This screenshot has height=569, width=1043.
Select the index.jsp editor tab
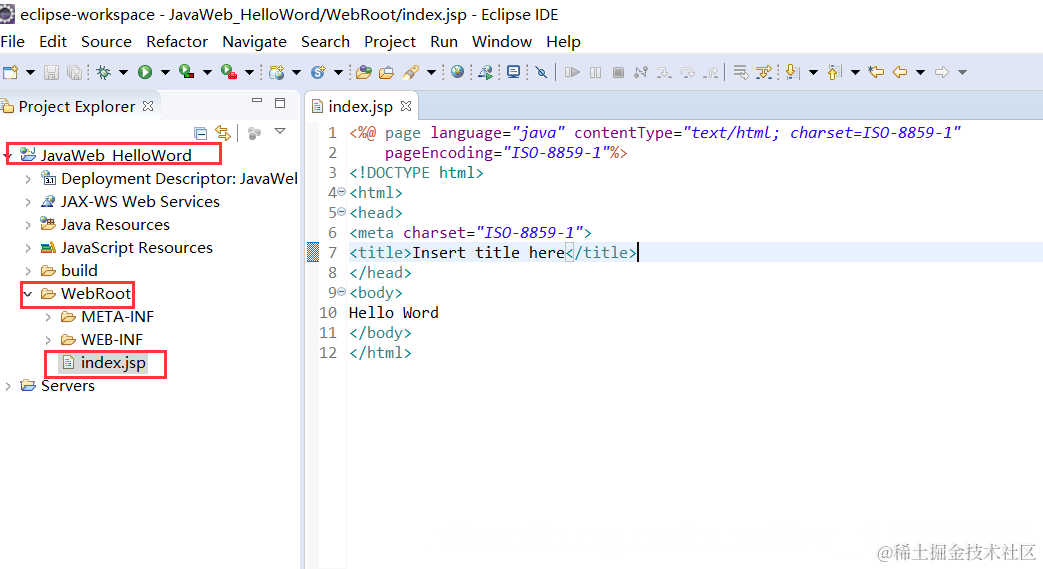[360, 106]
